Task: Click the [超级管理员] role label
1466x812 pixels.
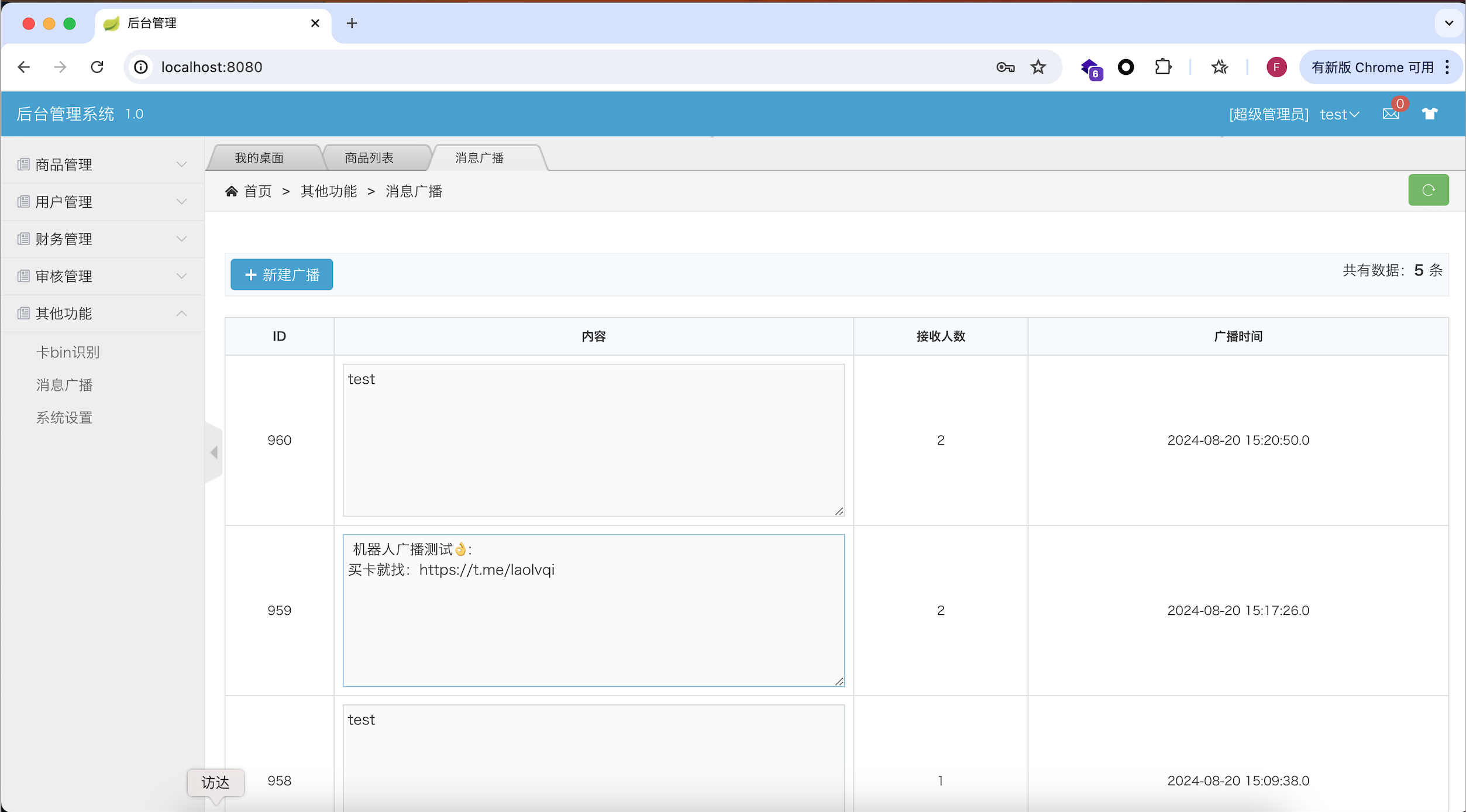Action: 1268,114
